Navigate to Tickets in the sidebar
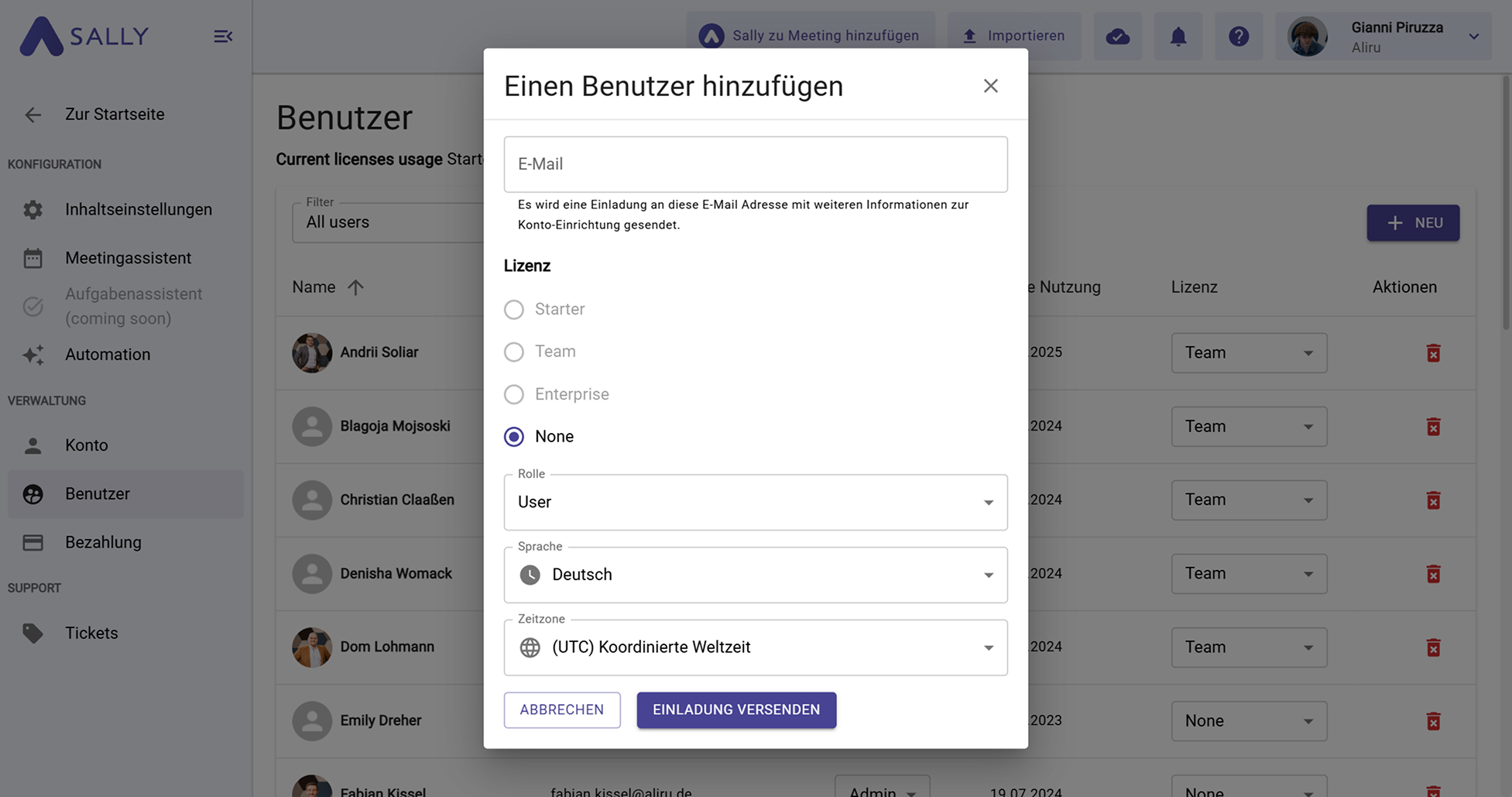The height and width of the screenshot is (797, 1512). [125, 633]
